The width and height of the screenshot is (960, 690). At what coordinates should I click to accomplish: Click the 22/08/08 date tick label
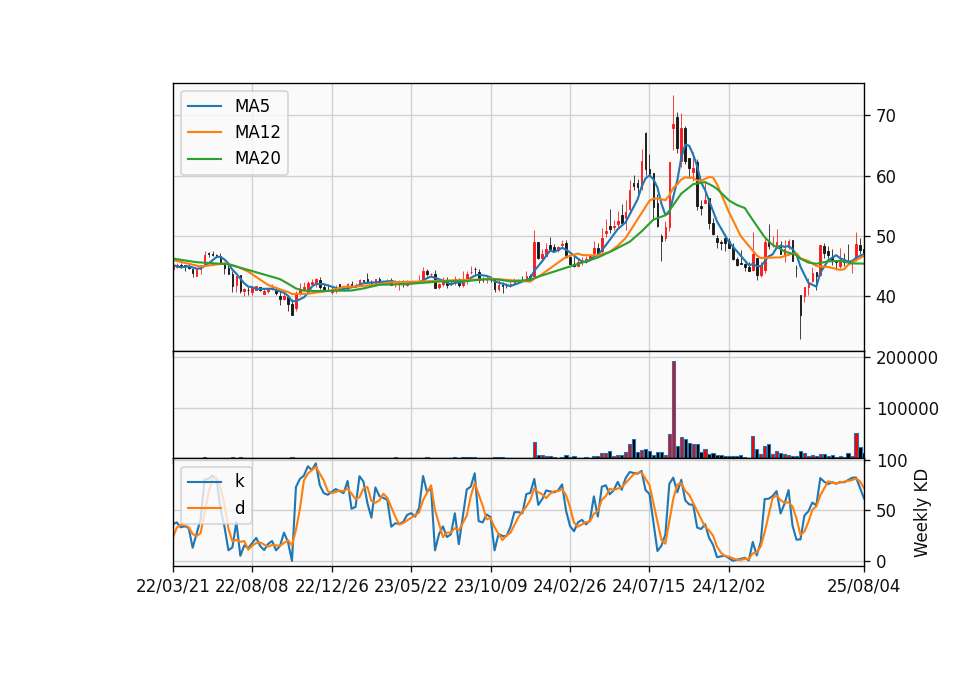[252, 586]
